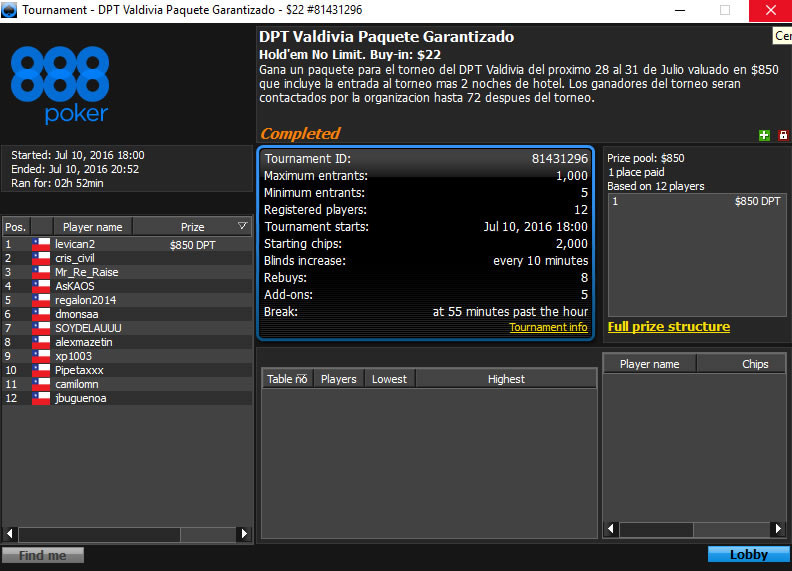Sort player list by Pos. column
792x571 pixels.
click(15, 227)
